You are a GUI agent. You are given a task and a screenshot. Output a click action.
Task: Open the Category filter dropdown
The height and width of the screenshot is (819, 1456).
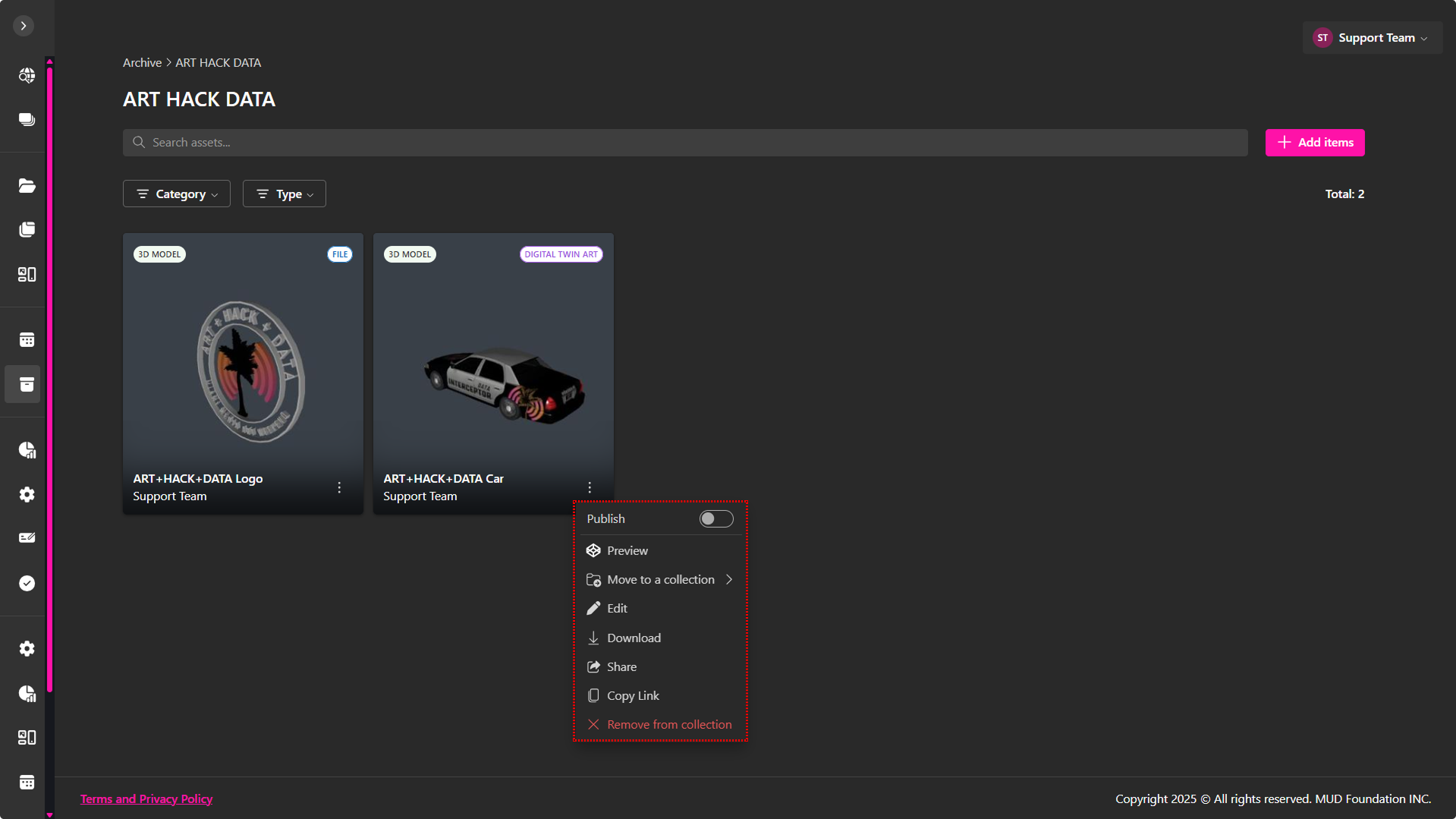point(177,194)
